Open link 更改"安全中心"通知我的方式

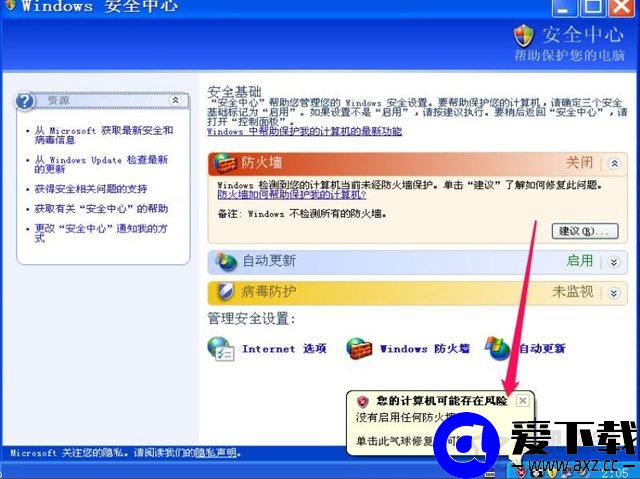[101, 233]
